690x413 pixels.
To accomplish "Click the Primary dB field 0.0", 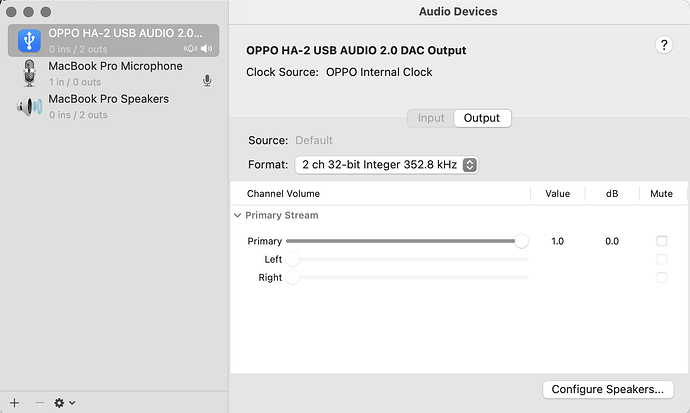I will coord(612,241).
